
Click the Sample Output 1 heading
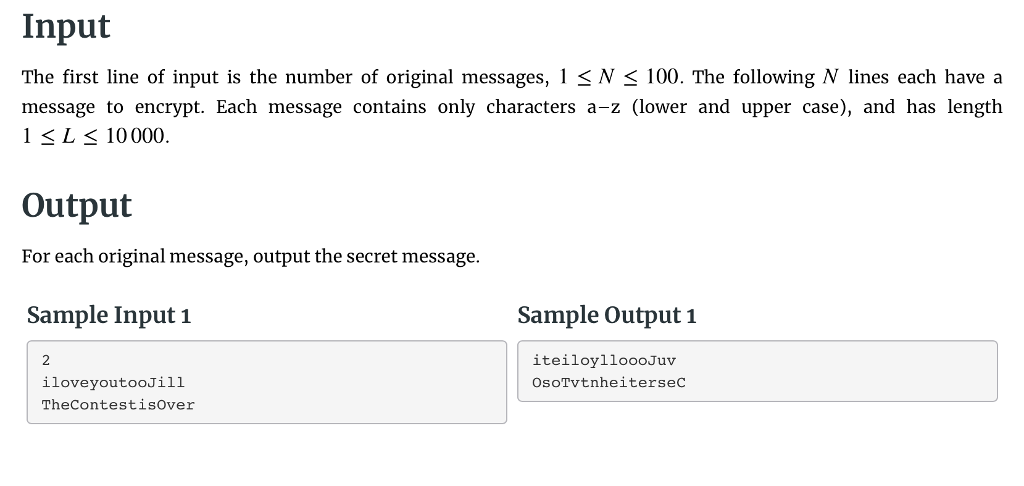pos(607,315)
